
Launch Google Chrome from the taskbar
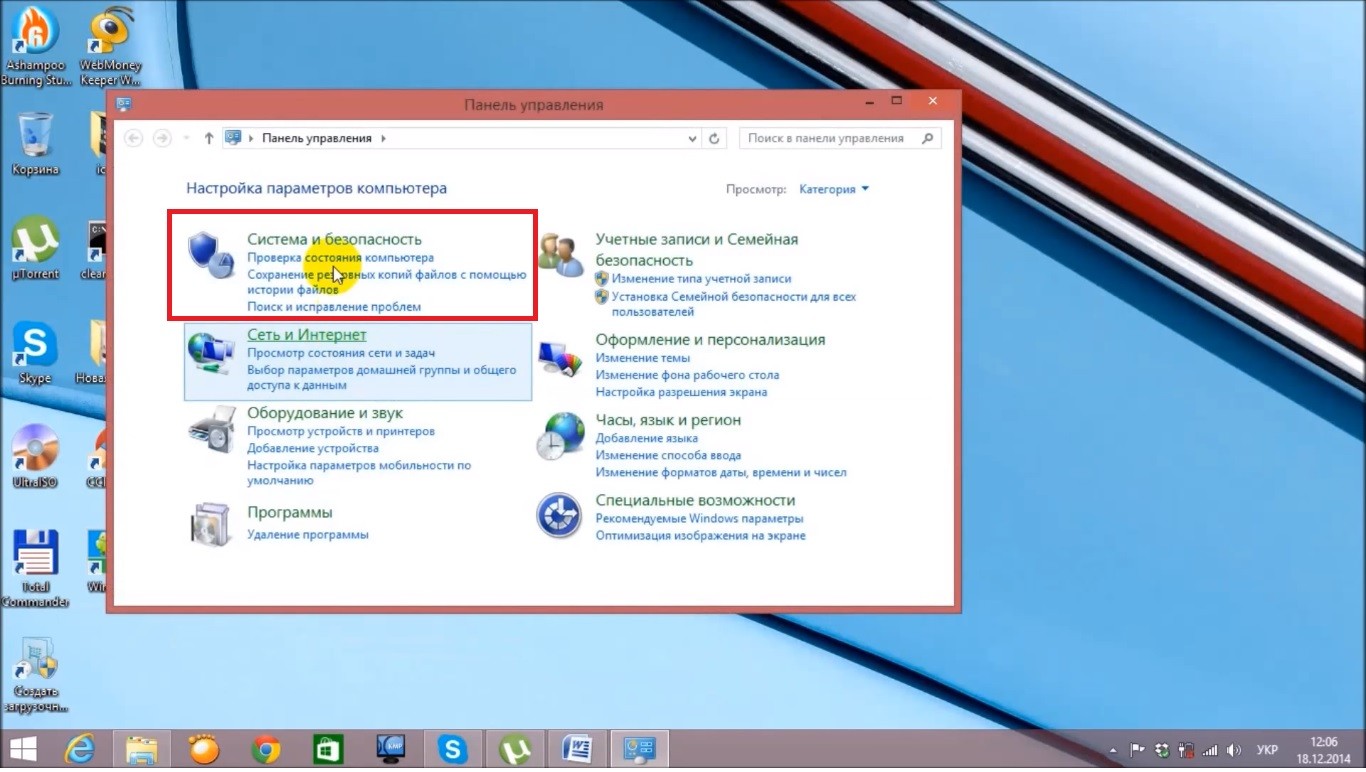(265, 749)
